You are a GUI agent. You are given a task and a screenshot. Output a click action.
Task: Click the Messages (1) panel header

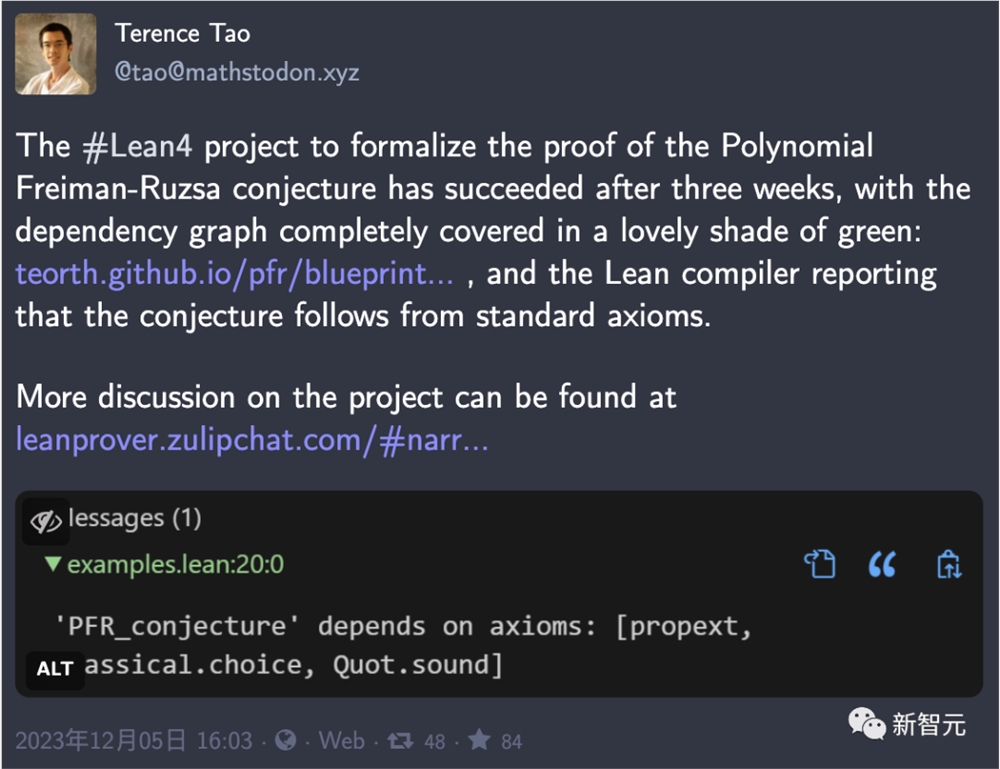click(135, 518)
